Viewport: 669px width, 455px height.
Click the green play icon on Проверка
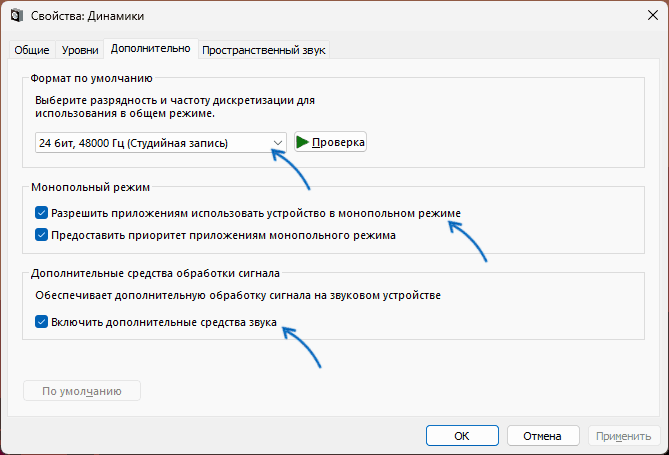[302, 142]
